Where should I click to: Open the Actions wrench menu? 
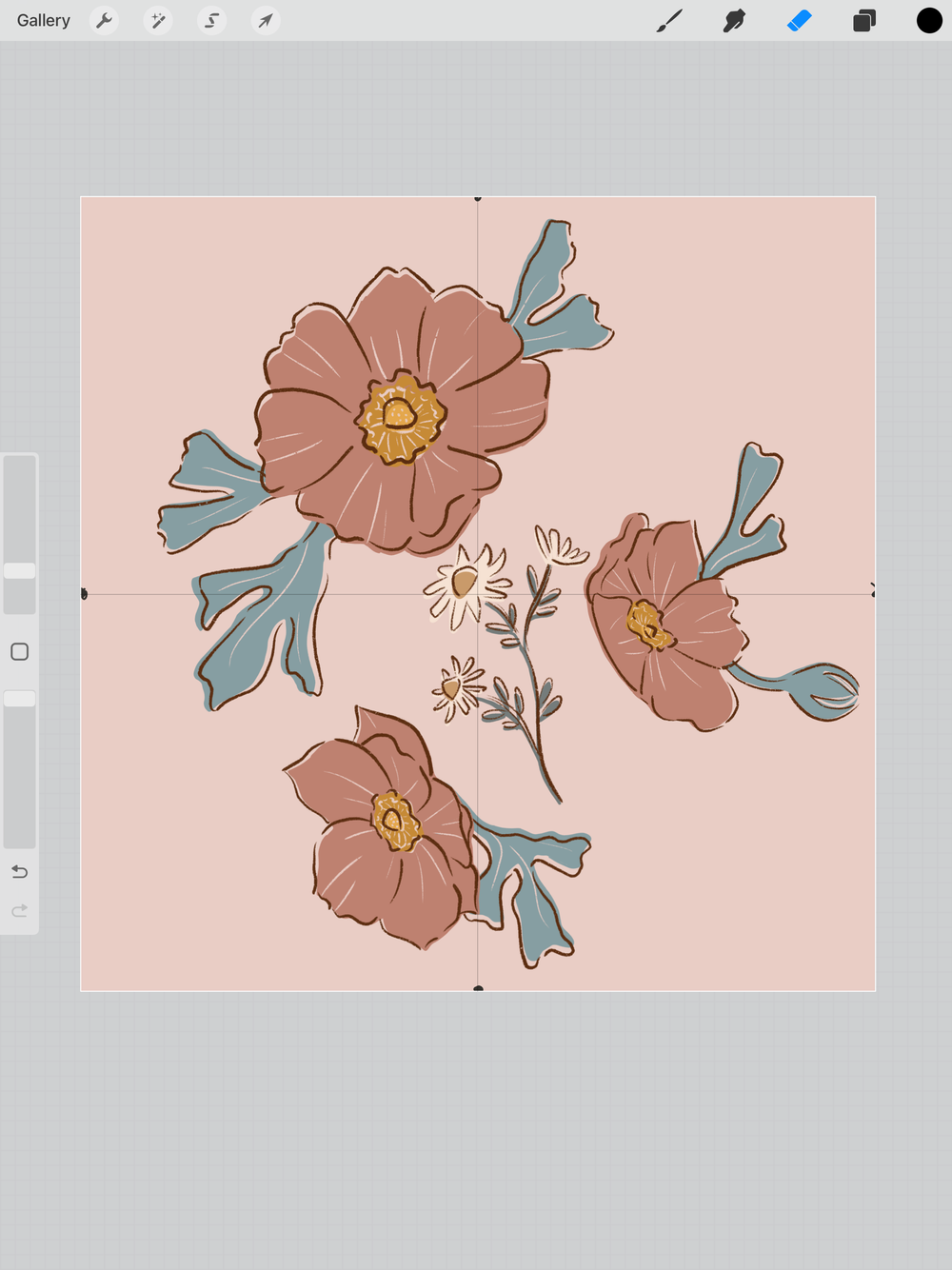coord(104,20)
